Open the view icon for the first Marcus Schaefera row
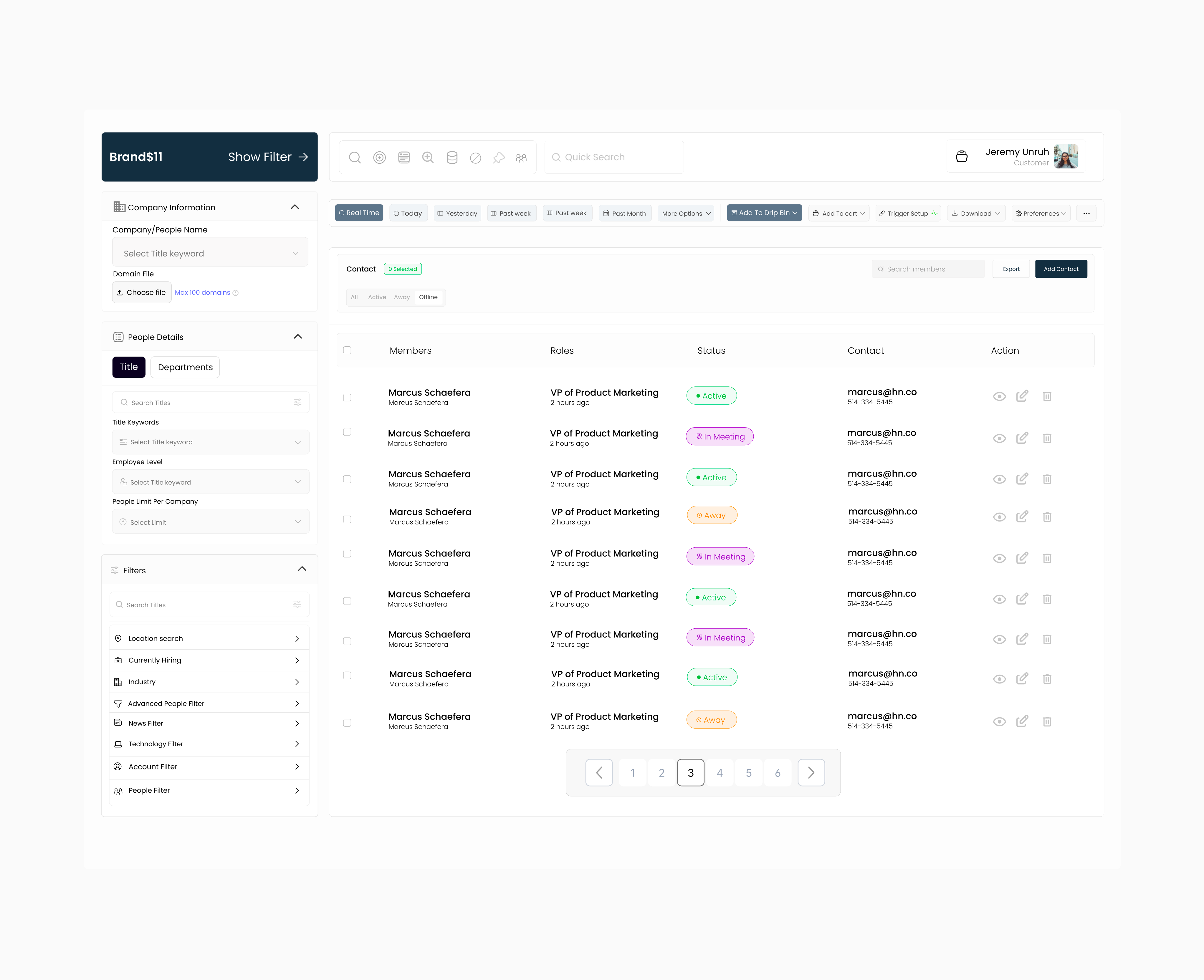1204x980 pixels. click(999, 396)
